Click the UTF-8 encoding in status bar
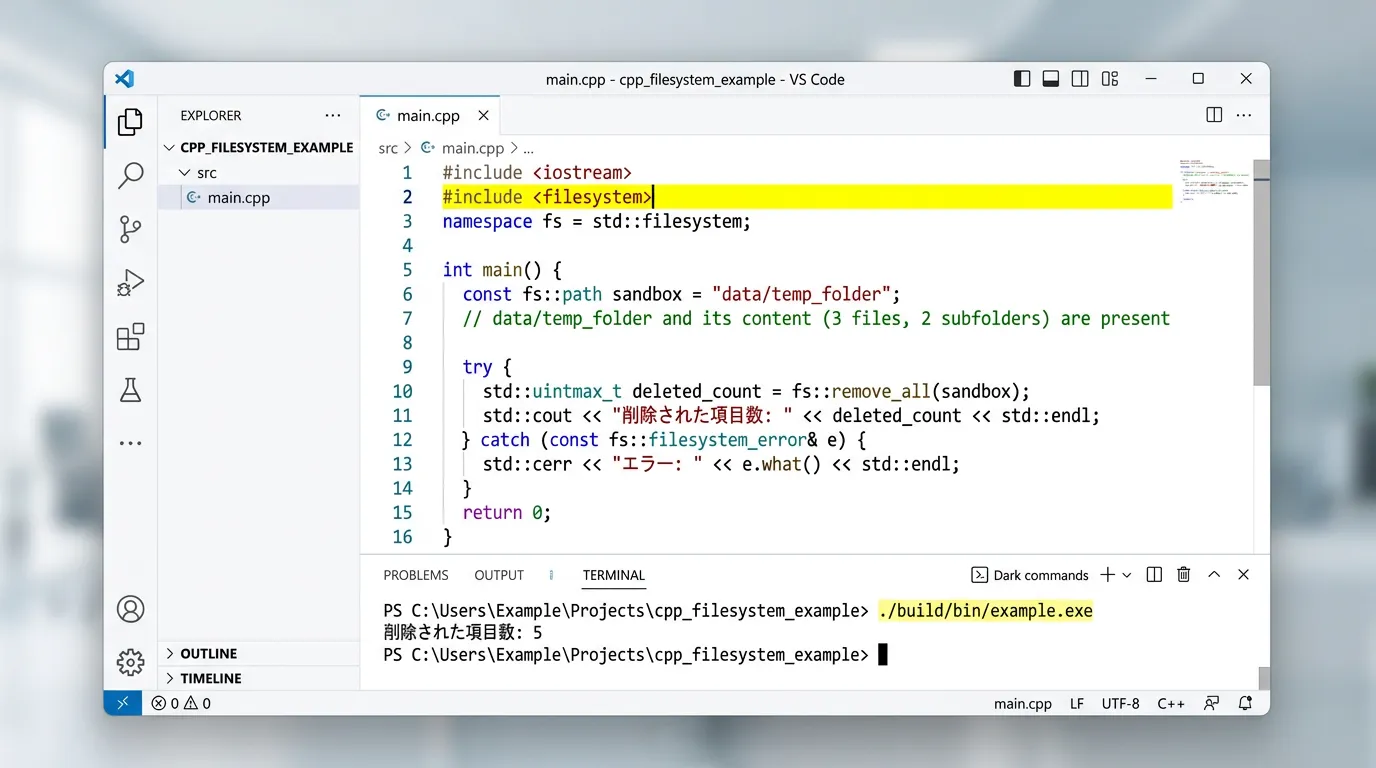Viewport: 1376px width, 768px height. point(1120,703)
